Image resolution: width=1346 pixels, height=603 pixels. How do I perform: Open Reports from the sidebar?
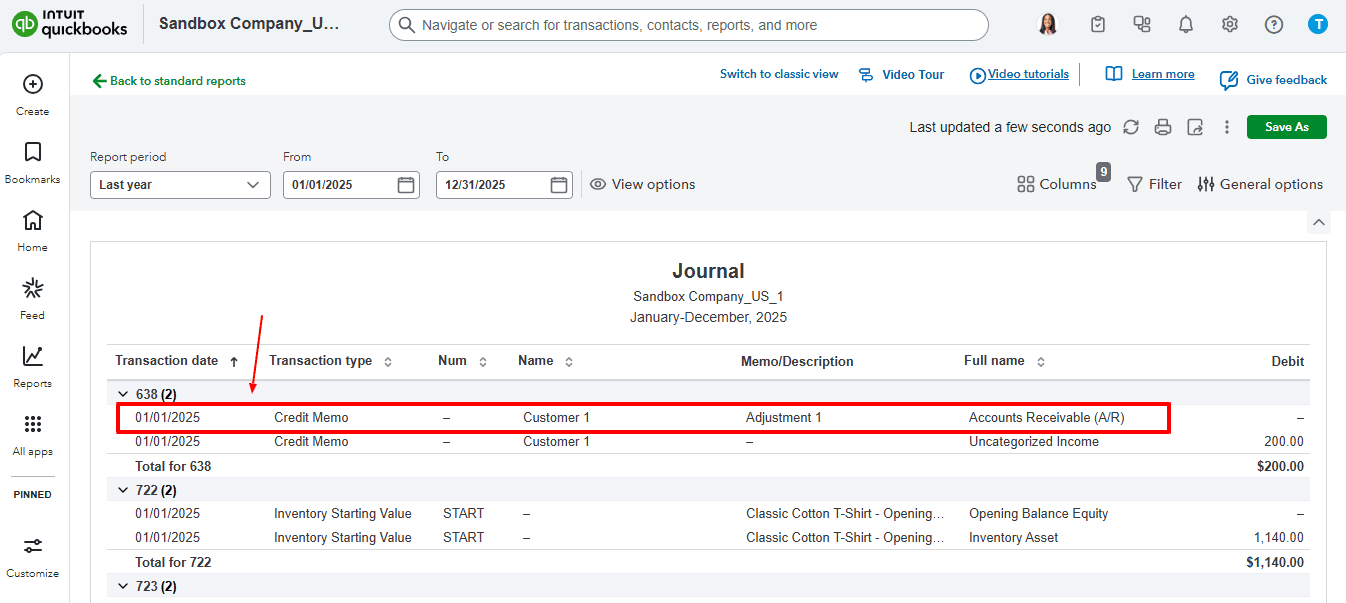pyautogui.click(x=32, y=366)
